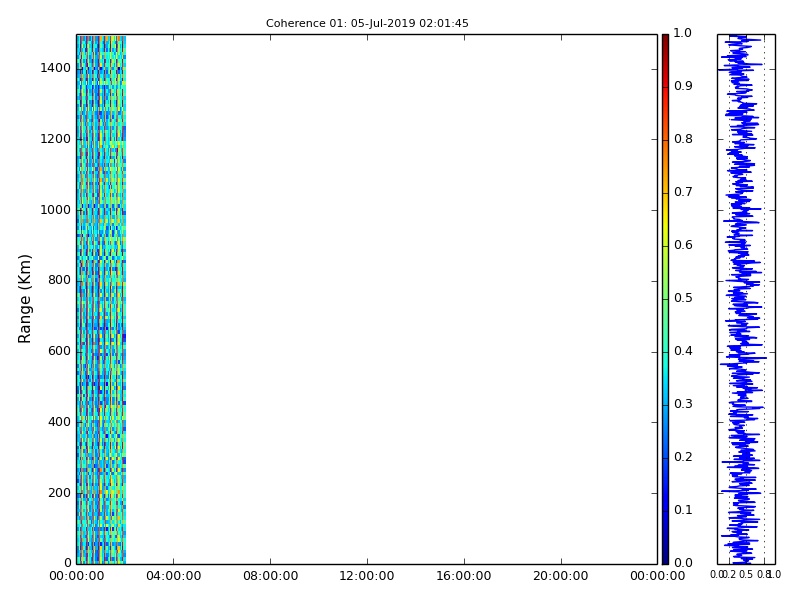
Task: Click the 200 range tick label
Action: pyautogui.click(x=59, y=493)
